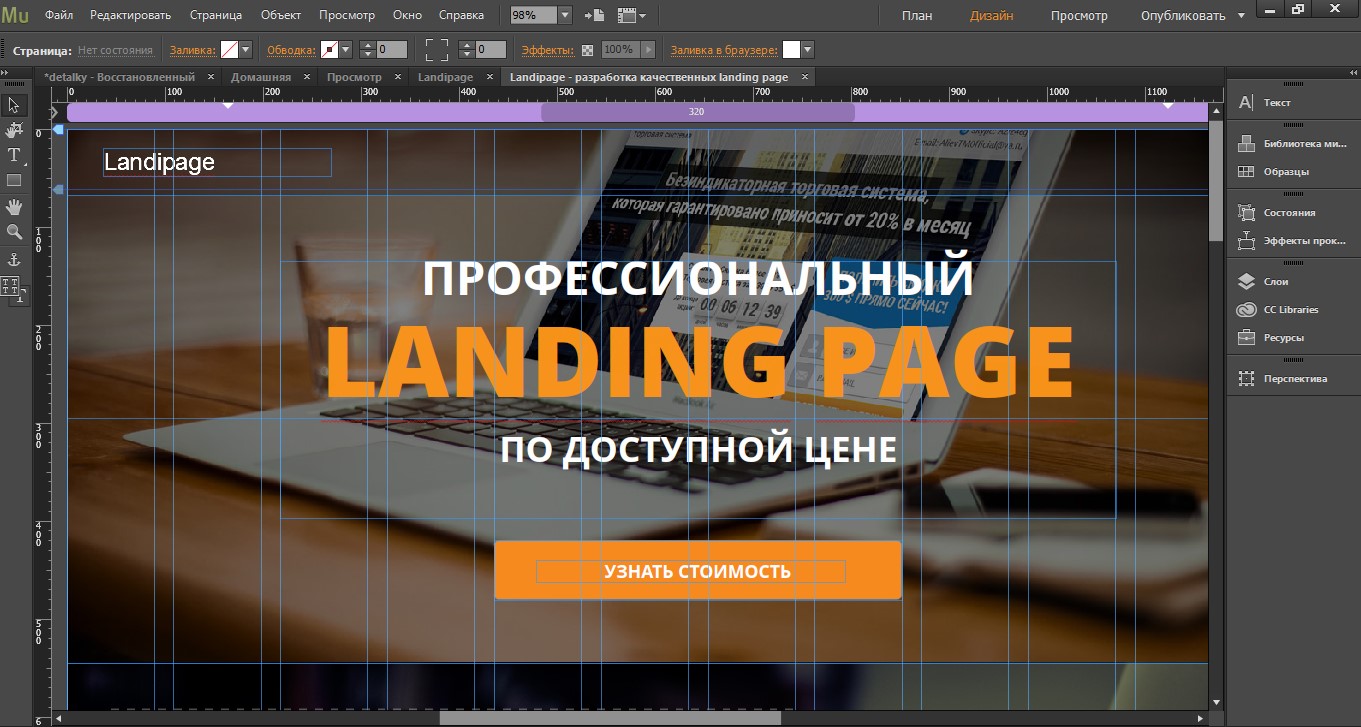Click the zoom percentage field showing 98%
The image size is (1361, 727).
click(x=533, y=16)
